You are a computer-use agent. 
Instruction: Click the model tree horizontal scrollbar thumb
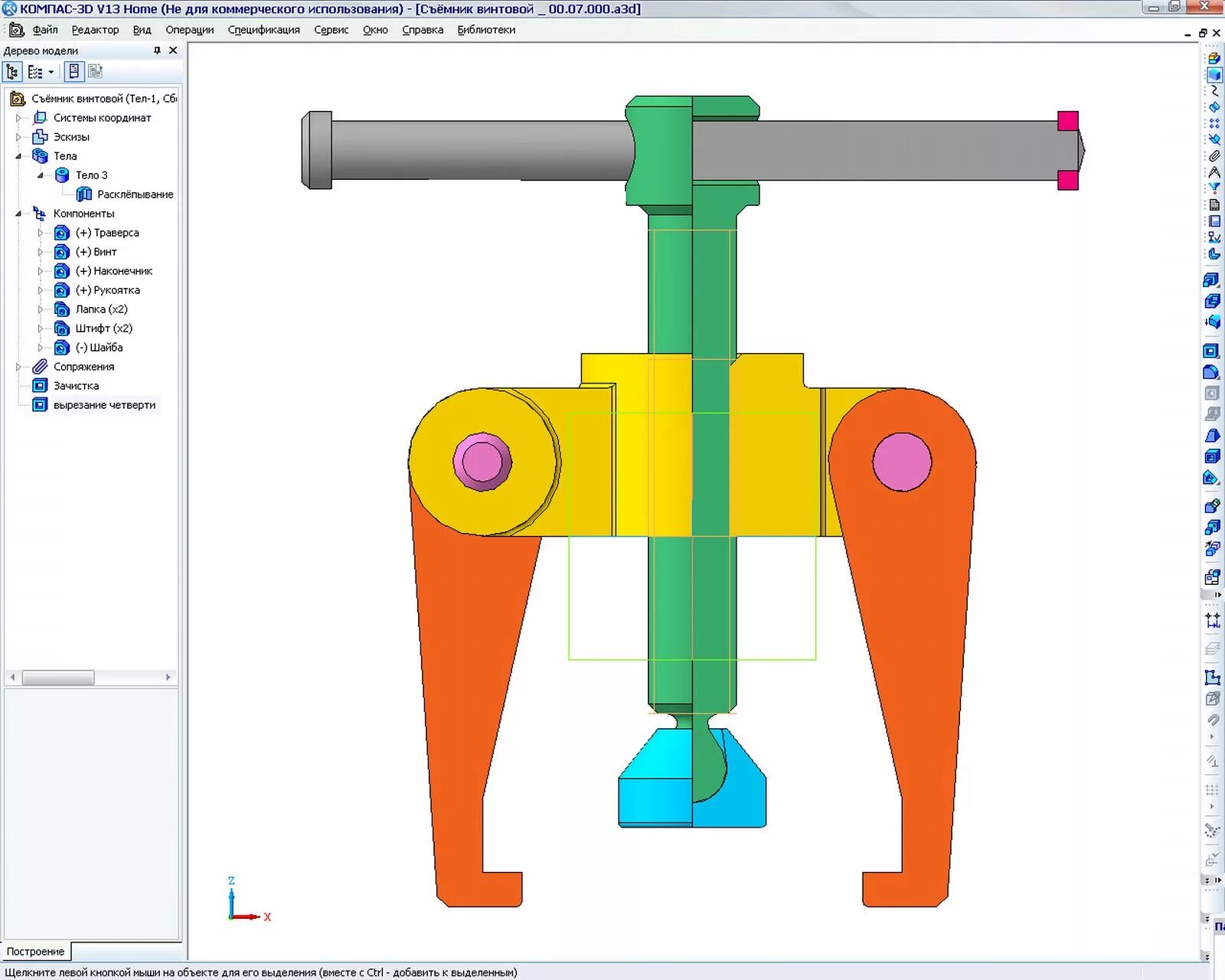[58, 678]
